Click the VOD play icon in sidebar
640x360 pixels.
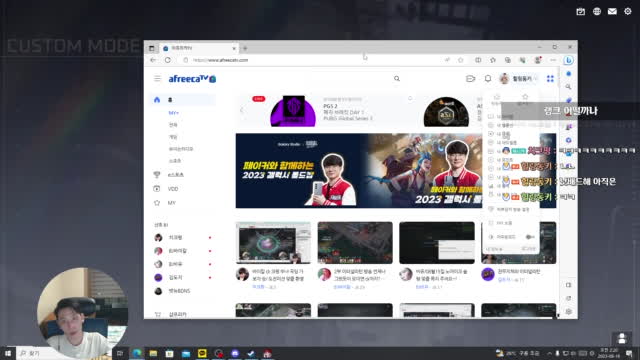157,189
